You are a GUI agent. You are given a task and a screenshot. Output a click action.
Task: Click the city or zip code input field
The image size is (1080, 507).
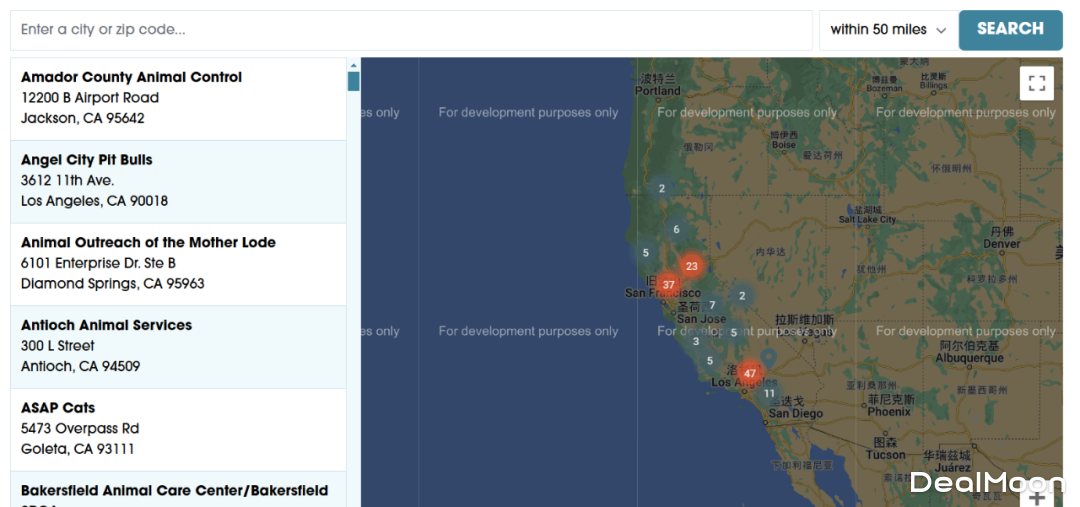411,30
